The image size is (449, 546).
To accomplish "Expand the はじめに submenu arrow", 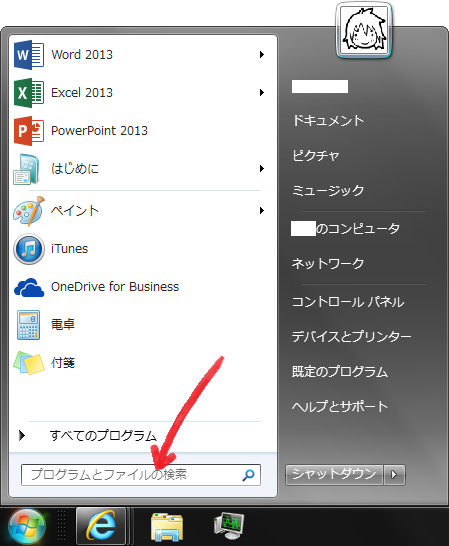I will 262,169.
